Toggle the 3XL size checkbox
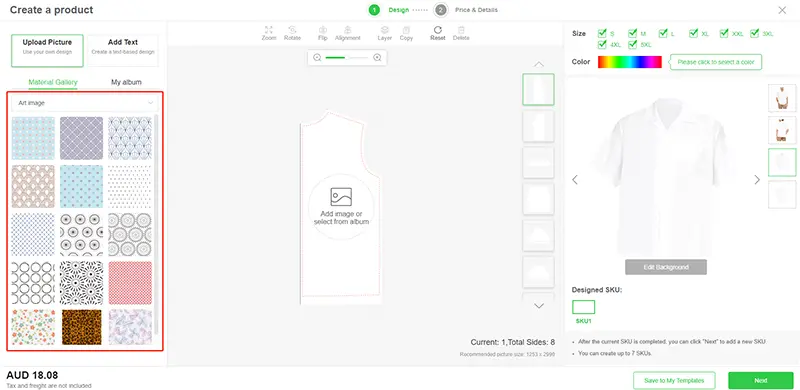This screenshot has width=800, height=390. [x=755, y=33]
